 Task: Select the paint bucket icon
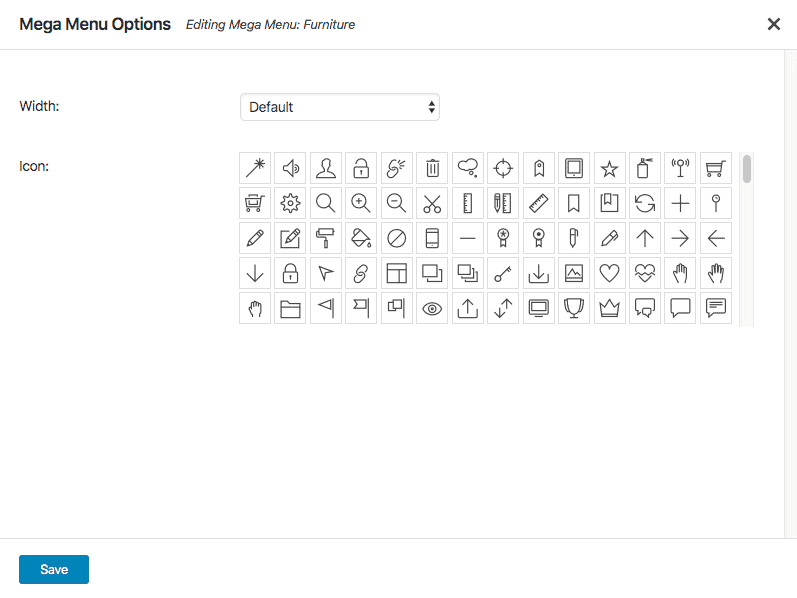click(361, 238)
